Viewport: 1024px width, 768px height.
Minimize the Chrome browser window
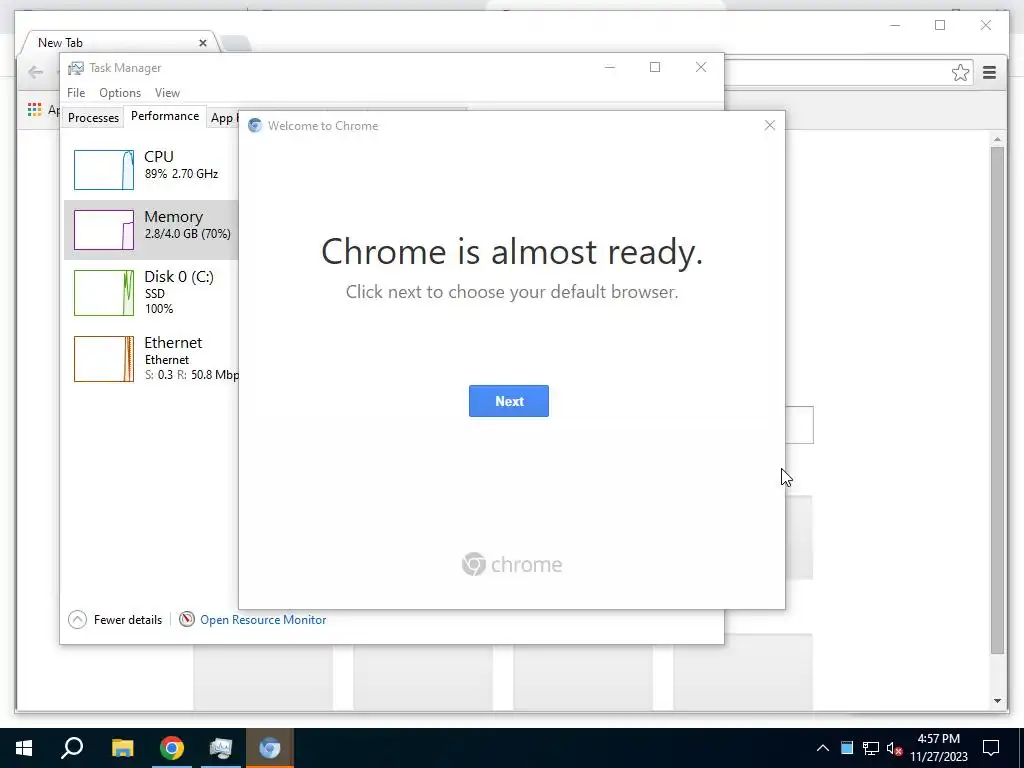click(895, 25)
